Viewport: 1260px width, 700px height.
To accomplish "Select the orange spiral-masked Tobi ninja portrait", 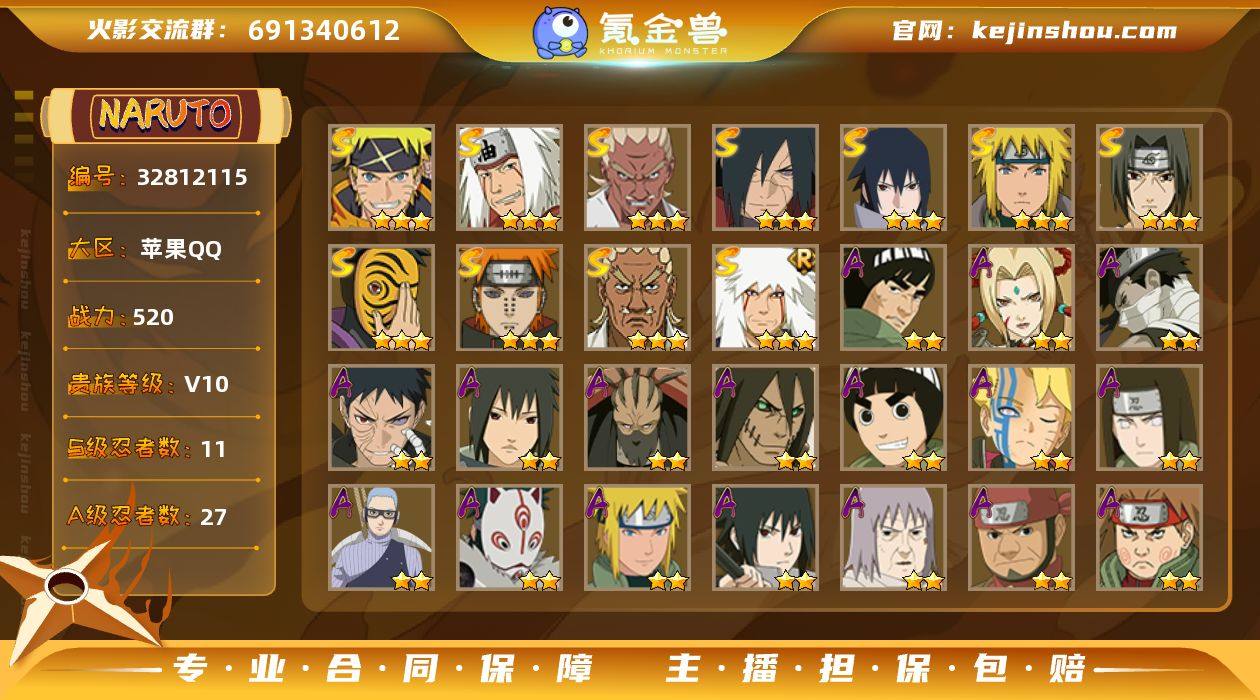I will pos(381,298).
